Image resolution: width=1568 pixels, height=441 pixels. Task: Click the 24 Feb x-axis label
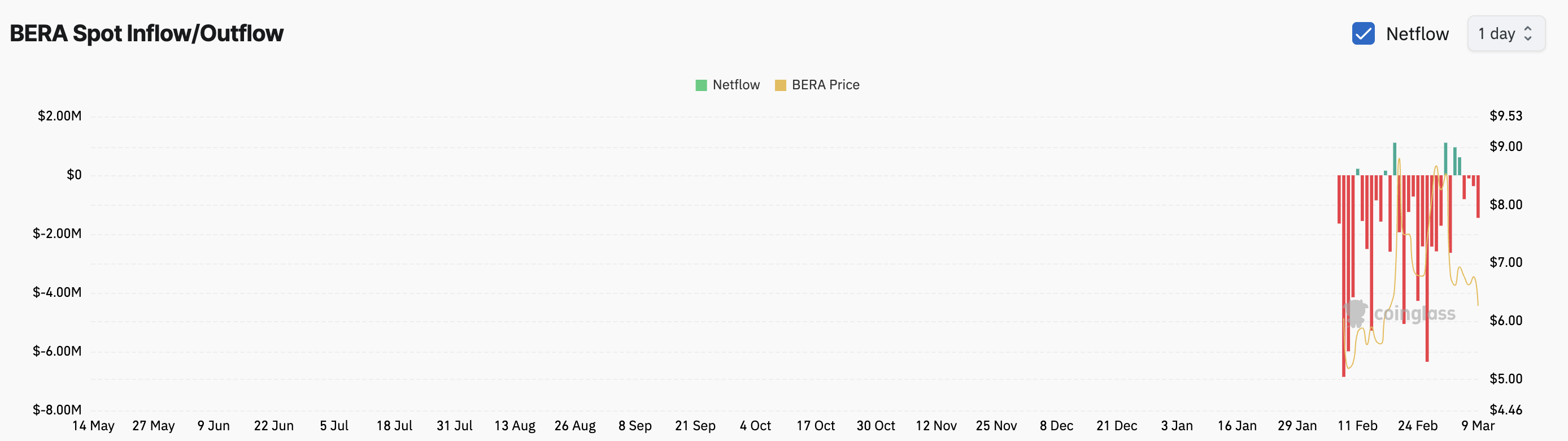click(x=1417, y=426)
